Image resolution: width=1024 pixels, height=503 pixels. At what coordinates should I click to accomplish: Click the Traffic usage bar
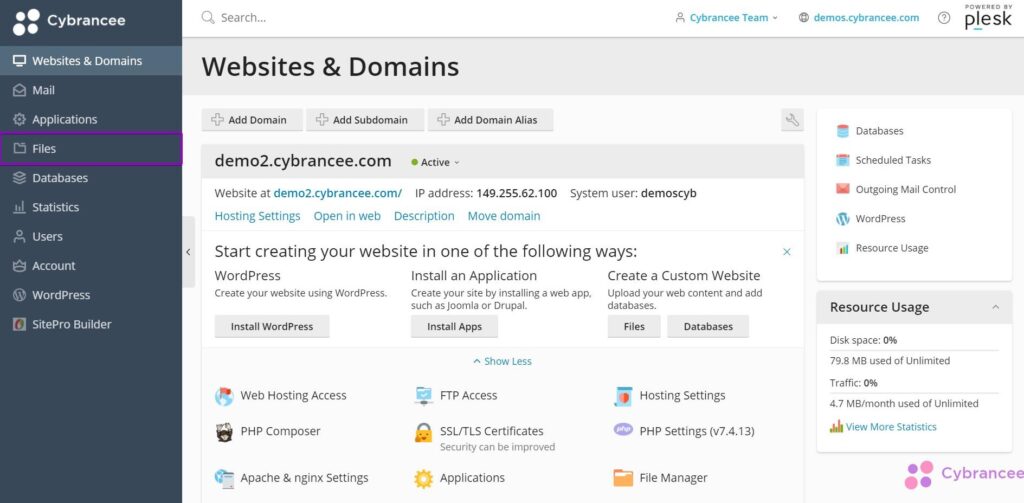click(x=914, y=393)
